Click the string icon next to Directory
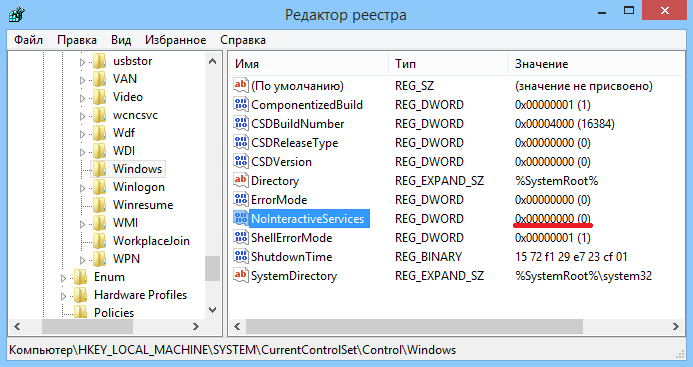693x367 pixels. coord(241,180)
